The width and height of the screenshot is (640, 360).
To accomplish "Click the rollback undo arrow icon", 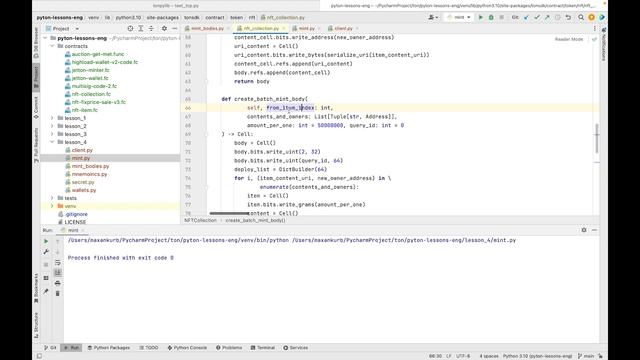I will pos(568,18).
